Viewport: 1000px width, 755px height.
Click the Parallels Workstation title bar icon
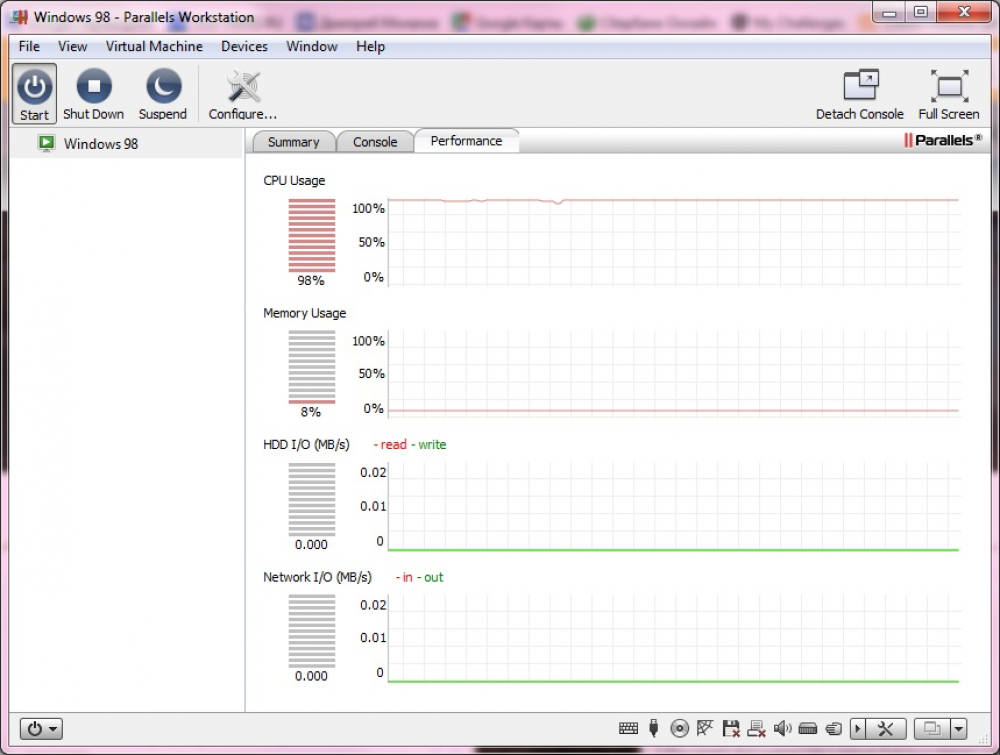[x=19, y=17]
